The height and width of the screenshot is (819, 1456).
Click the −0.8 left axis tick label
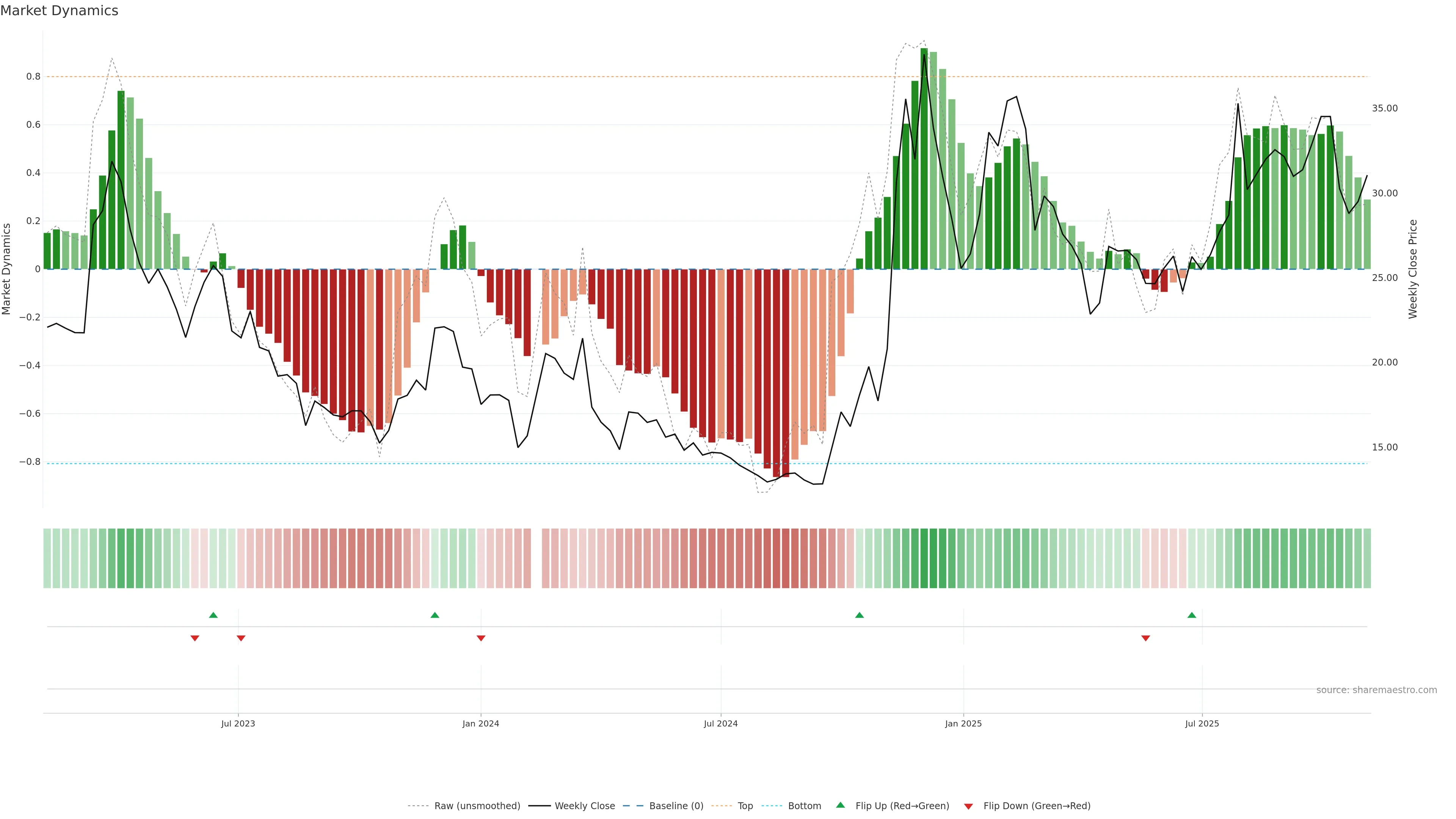click(30, 462)
